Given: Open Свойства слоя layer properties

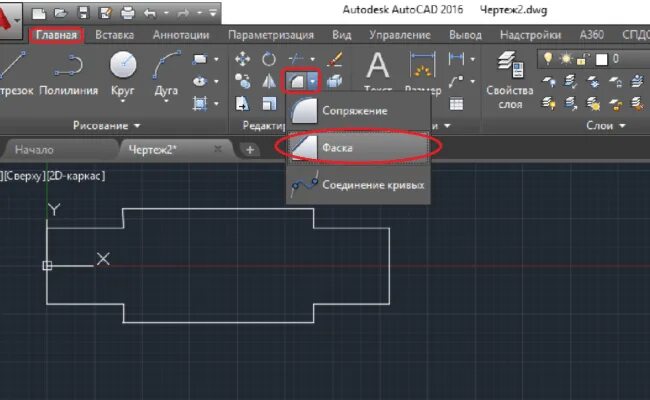Looking at the screenshot, I should tap(510, 80).
